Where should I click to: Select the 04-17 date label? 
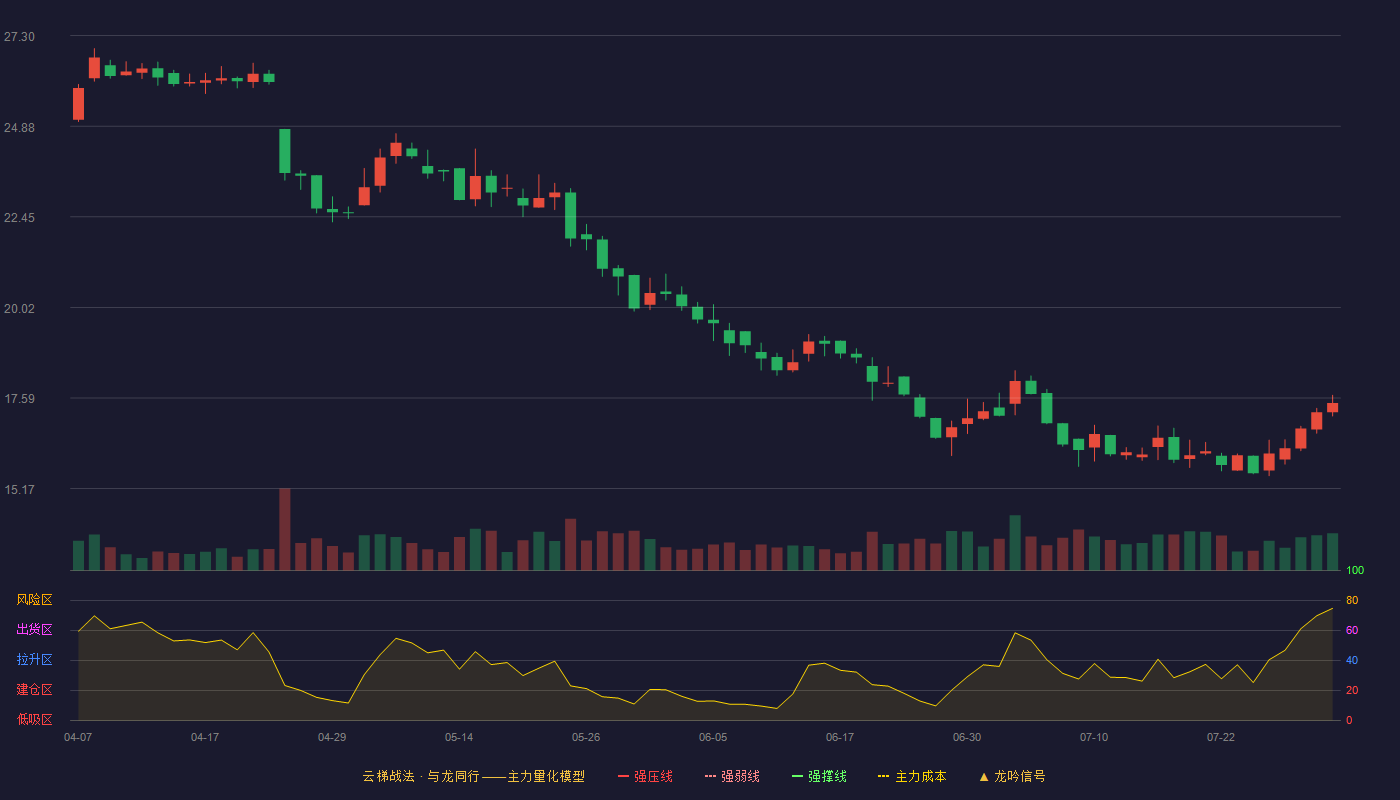205,737
